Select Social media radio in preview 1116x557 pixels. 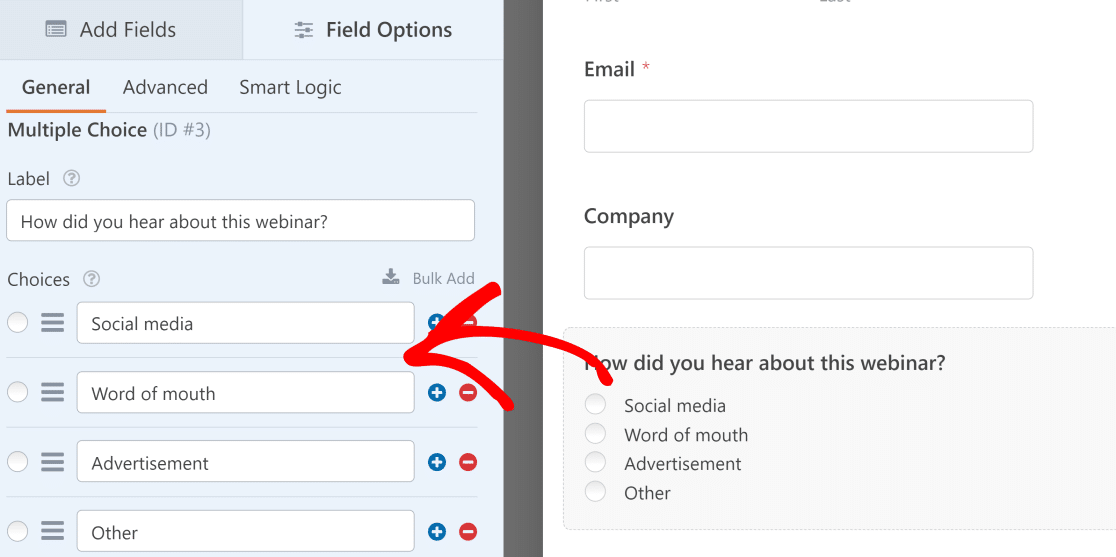(595, 404)
